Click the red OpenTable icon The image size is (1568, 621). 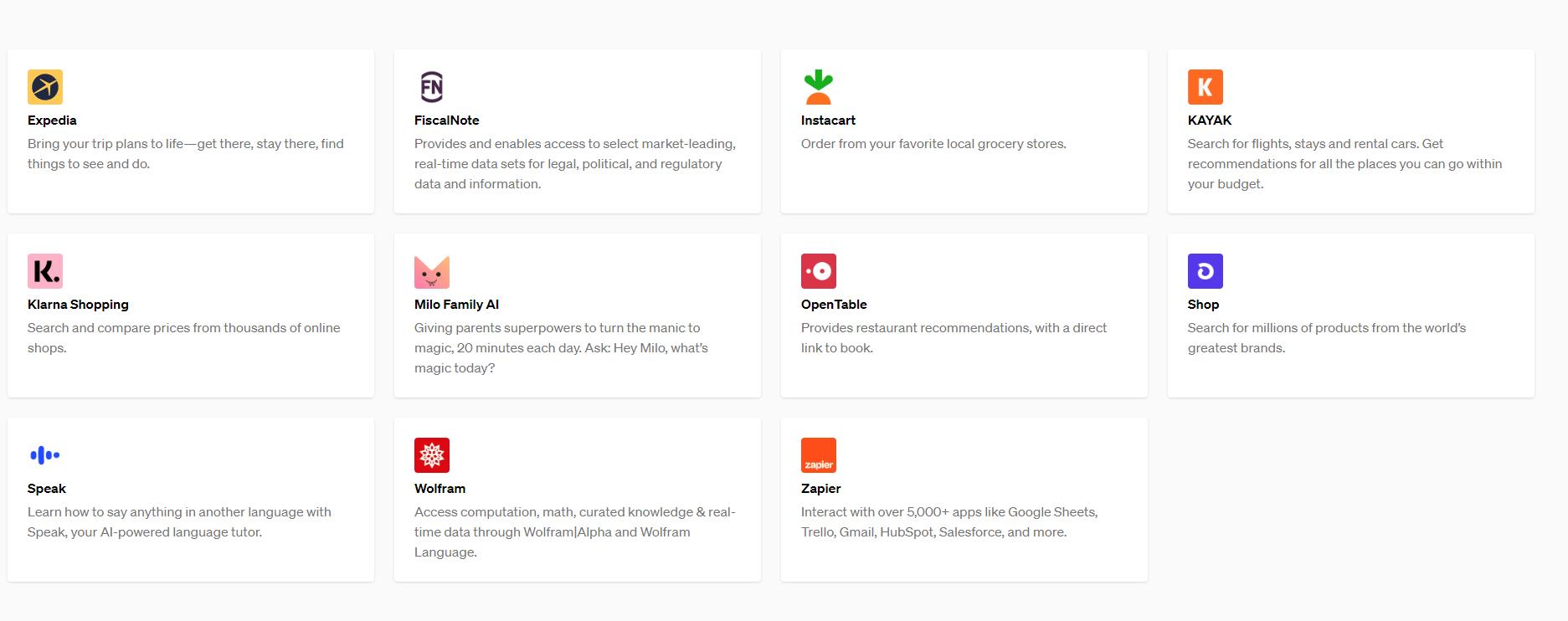[819, 271]
